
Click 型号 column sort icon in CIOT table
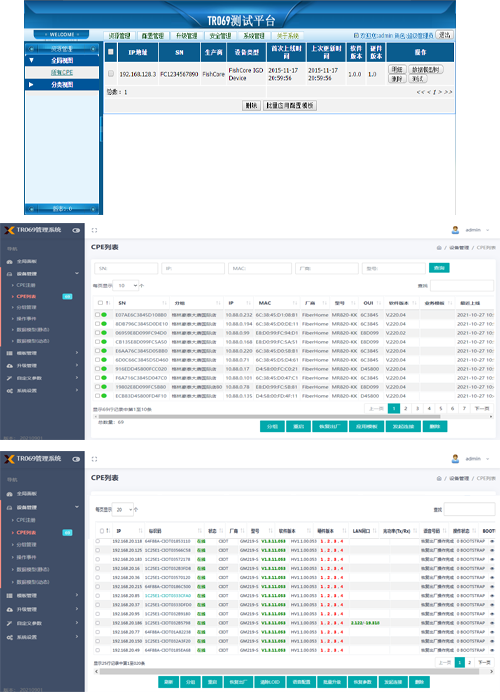point(270,531)
